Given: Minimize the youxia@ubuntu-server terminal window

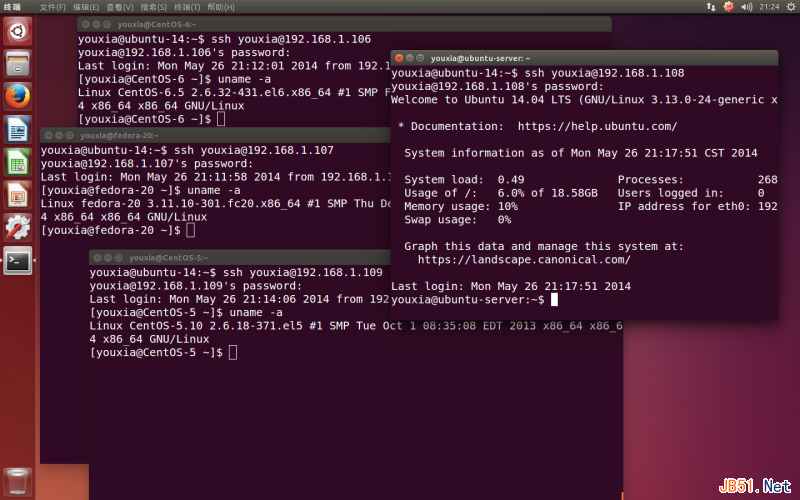Looking at the screenshot, I should coord(410,58).
